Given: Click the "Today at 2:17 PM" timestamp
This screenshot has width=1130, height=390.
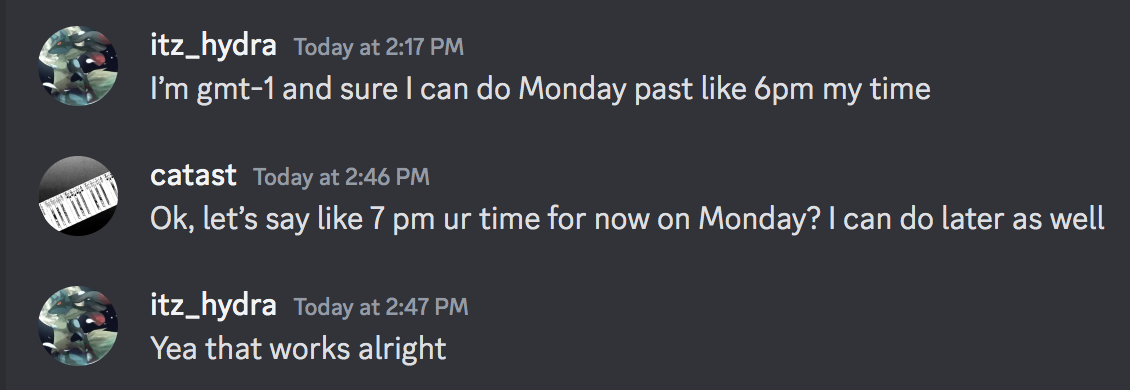Looking at the screenshot, I should 379,48.
